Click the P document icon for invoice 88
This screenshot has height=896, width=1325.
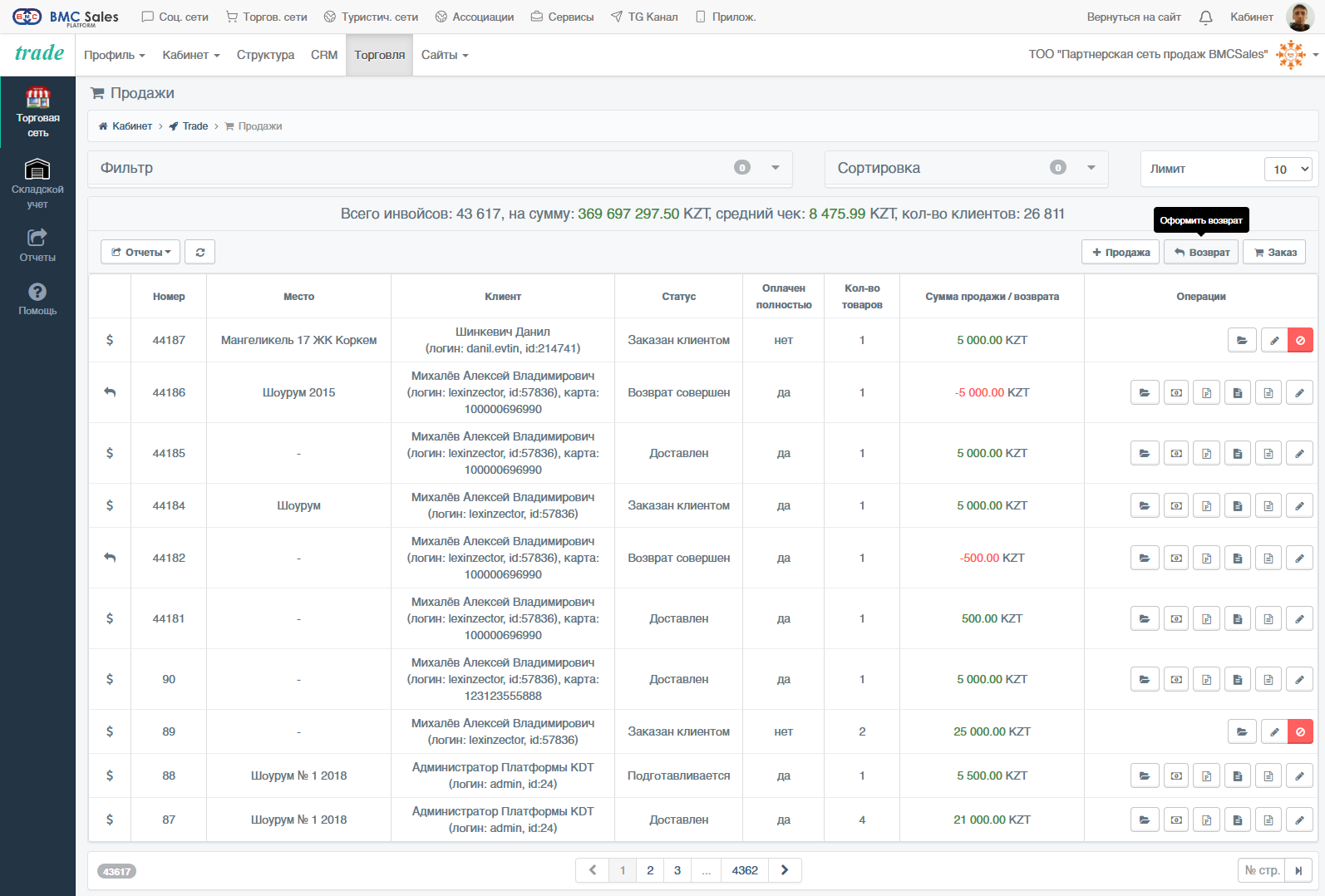point(1206,775)
